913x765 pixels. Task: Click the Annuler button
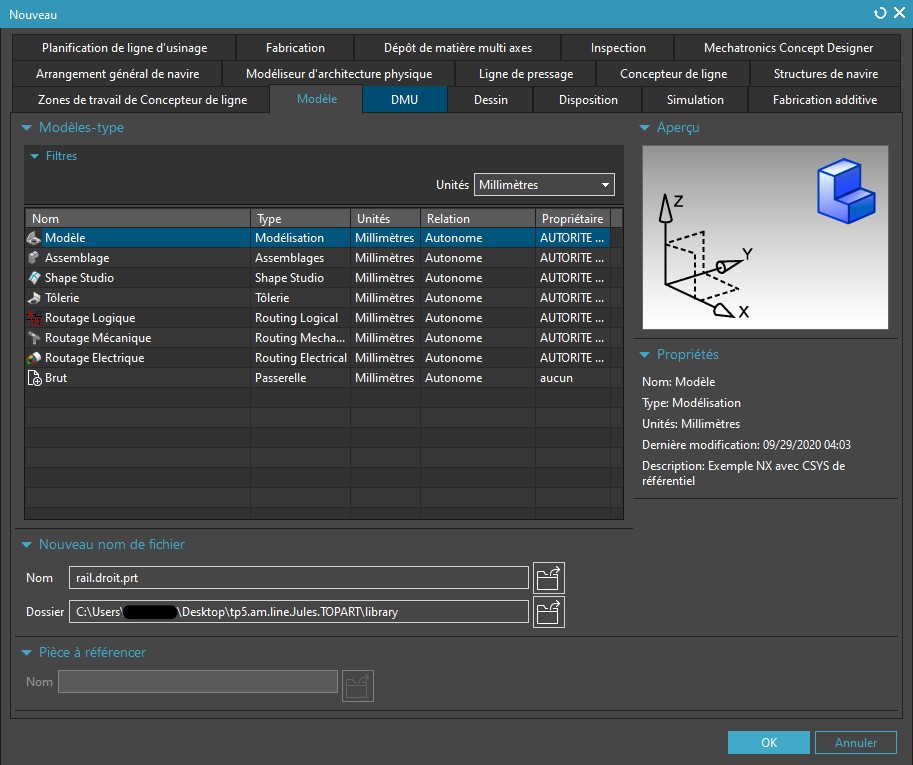(x=855, y=742)
